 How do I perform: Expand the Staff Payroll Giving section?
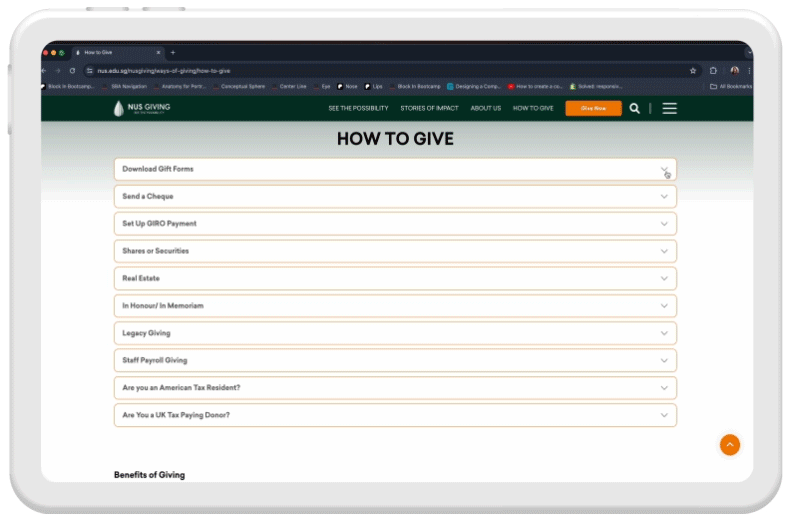395,360
